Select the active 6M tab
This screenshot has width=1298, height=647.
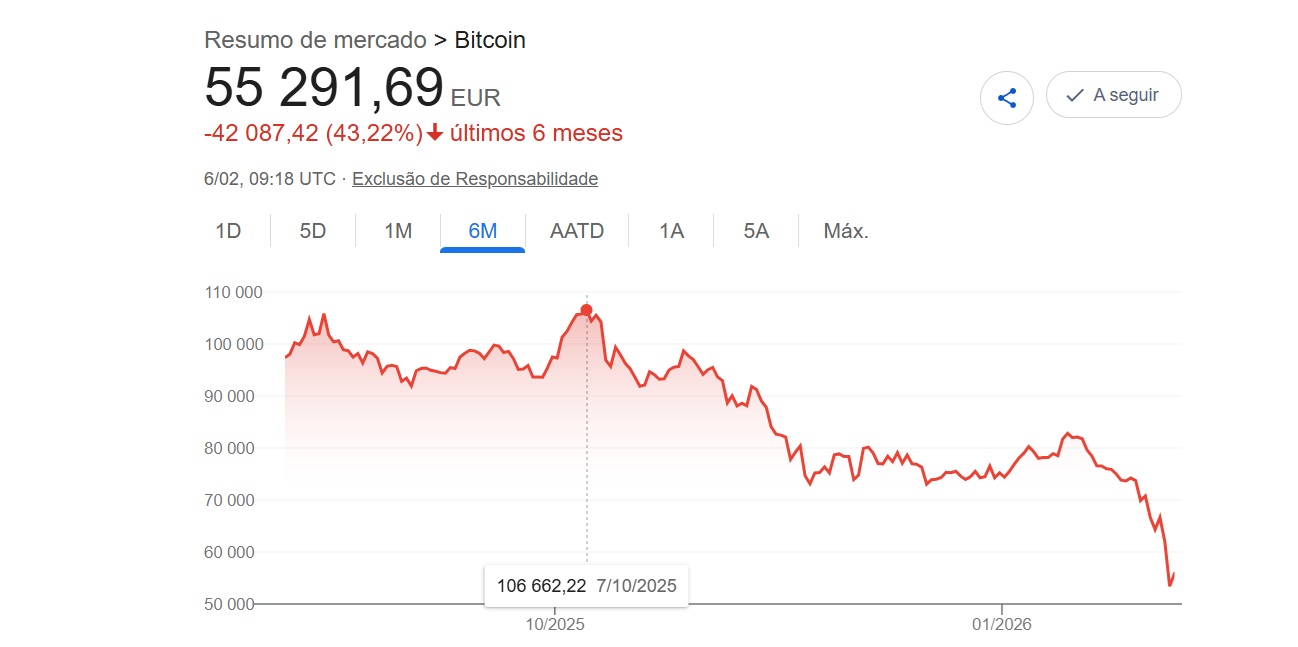click(x=482, y=231)
